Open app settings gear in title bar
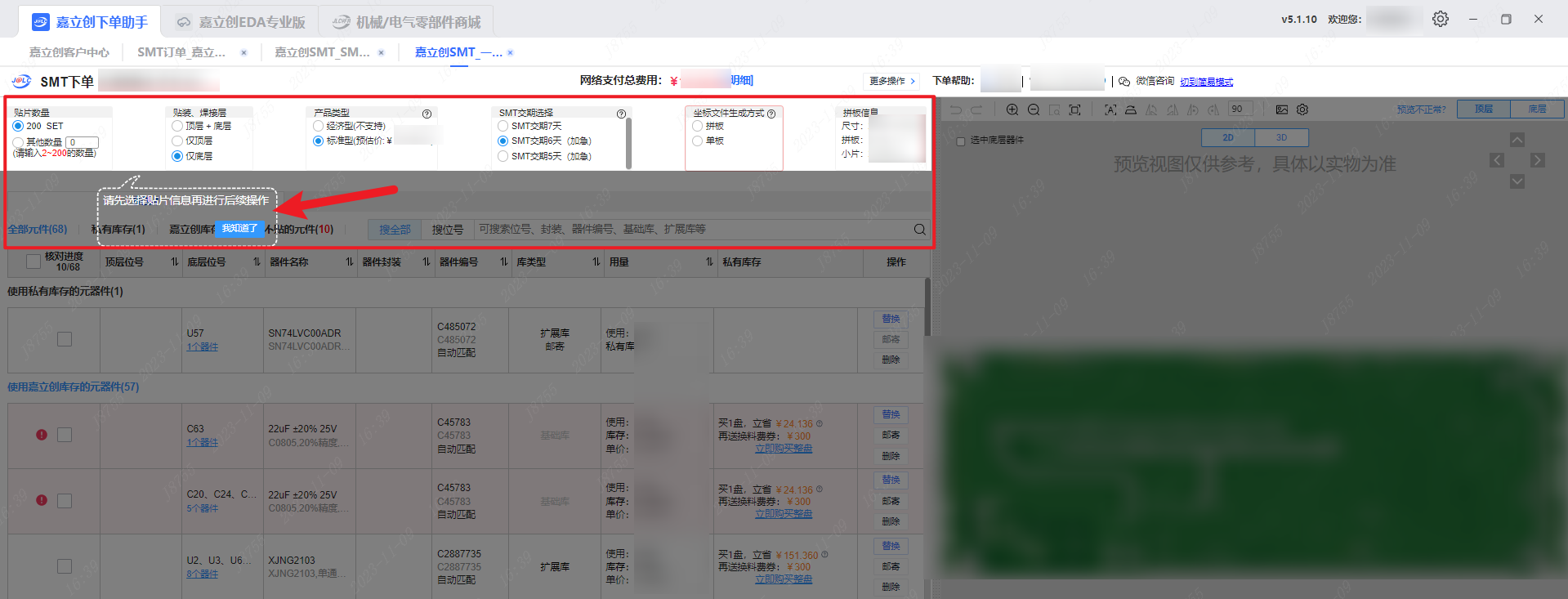The image size is (1568, 599). (x=1440, y=19)
